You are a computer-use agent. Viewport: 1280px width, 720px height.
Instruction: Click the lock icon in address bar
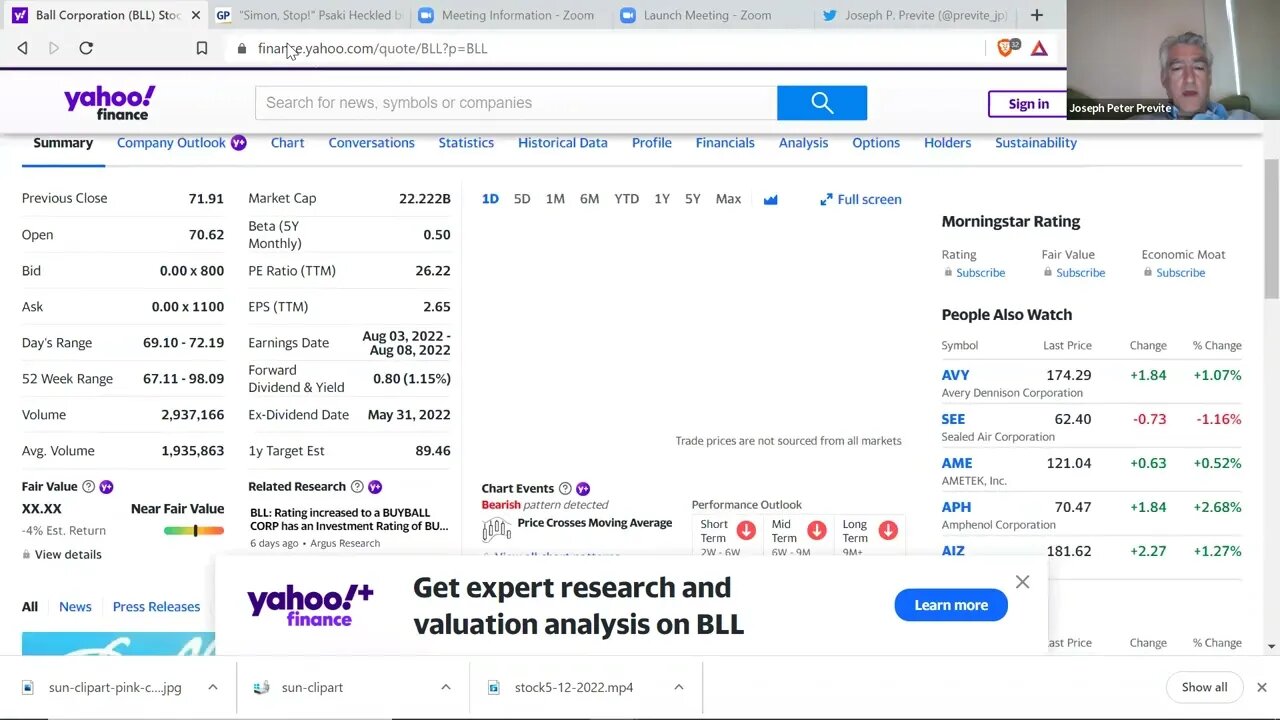[241, 48]
